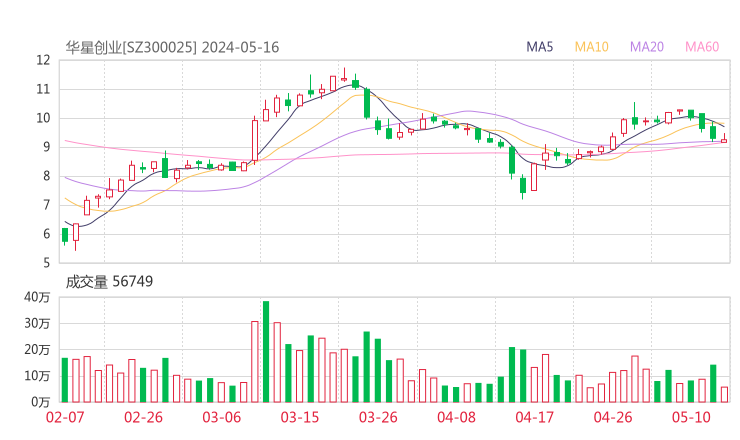
Task: Click the price axis value 9
Action: pos(46,147)
